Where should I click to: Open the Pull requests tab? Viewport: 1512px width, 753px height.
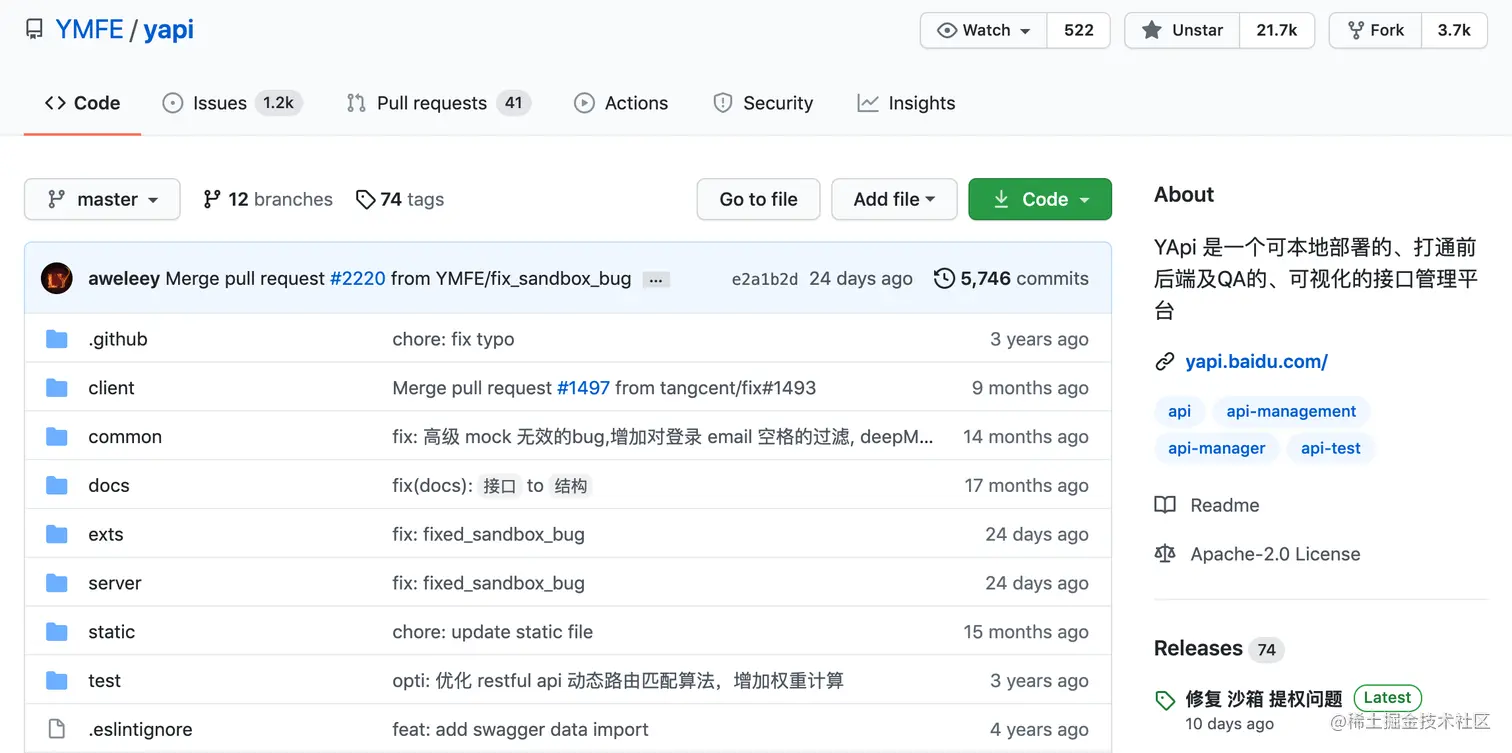438,103
